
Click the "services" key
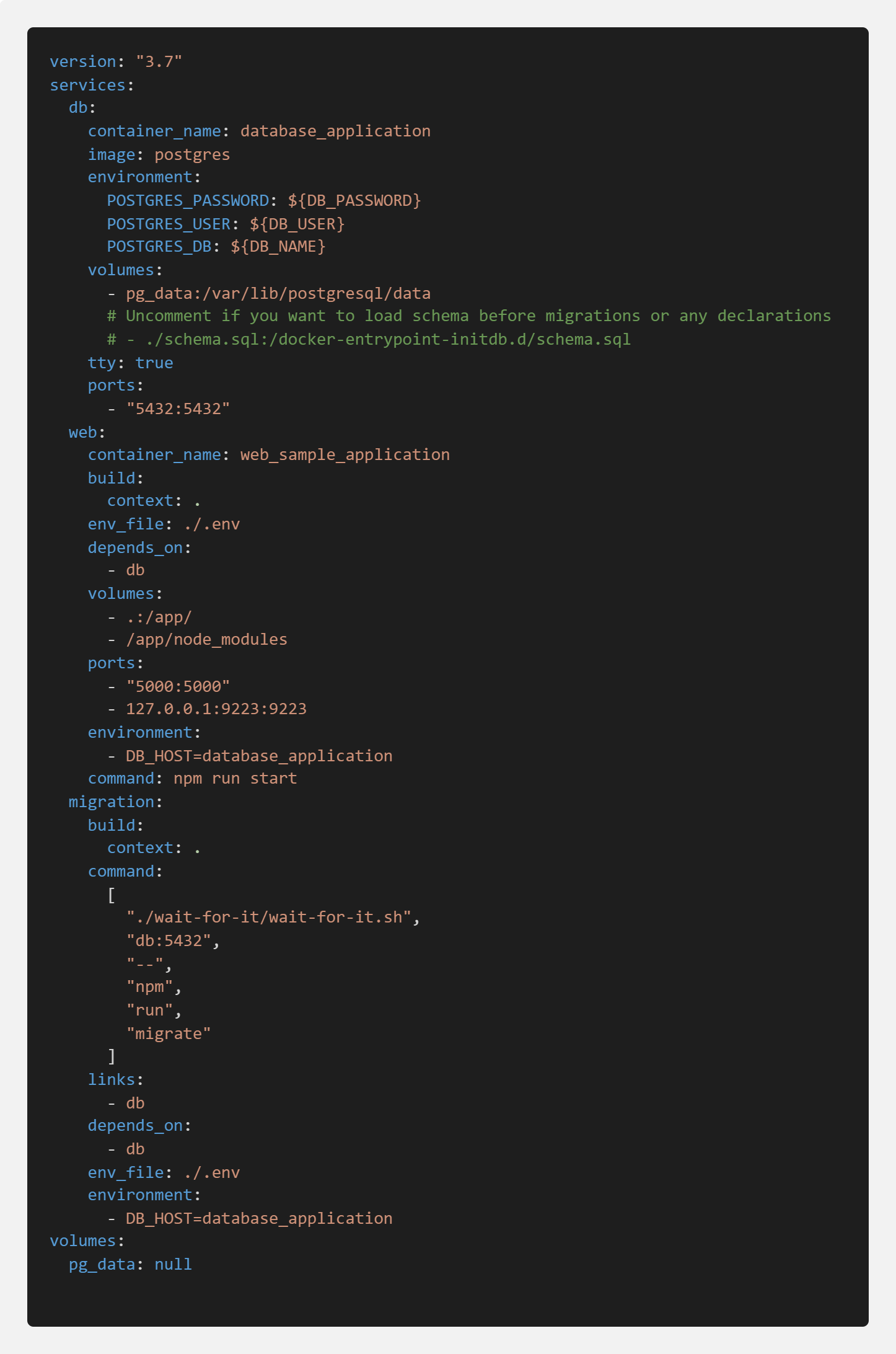(x=87, y=86)
